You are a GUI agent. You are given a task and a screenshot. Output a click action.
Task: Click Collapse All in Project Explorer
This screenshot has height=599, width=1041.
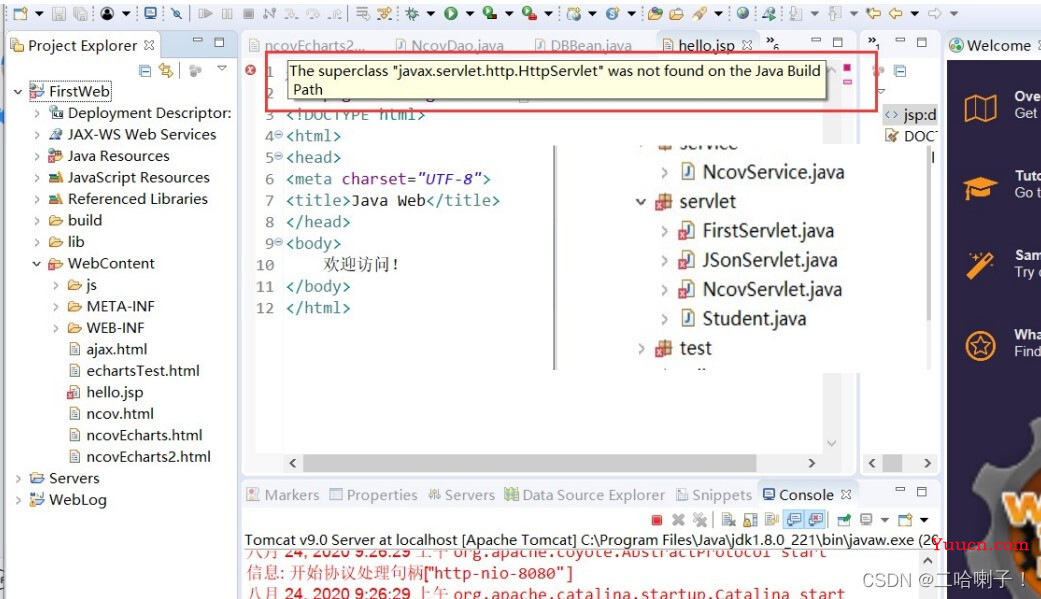tap(145, 70)
